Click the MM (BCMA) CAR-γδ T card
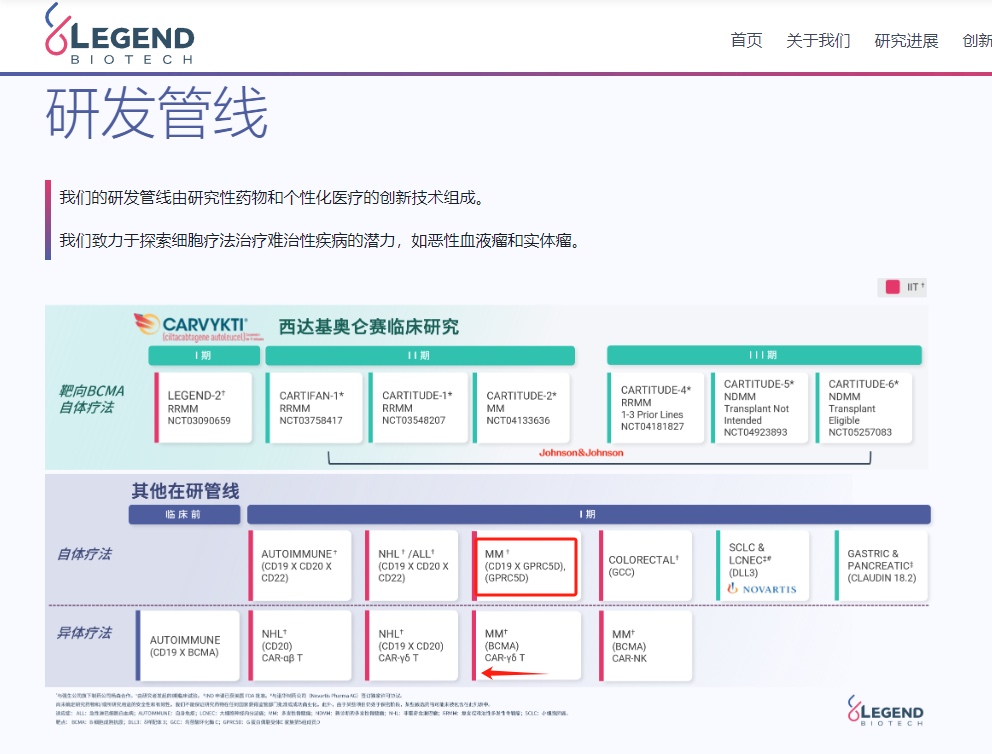The height and width of the screenshot is (754, 992). (526, 646)
